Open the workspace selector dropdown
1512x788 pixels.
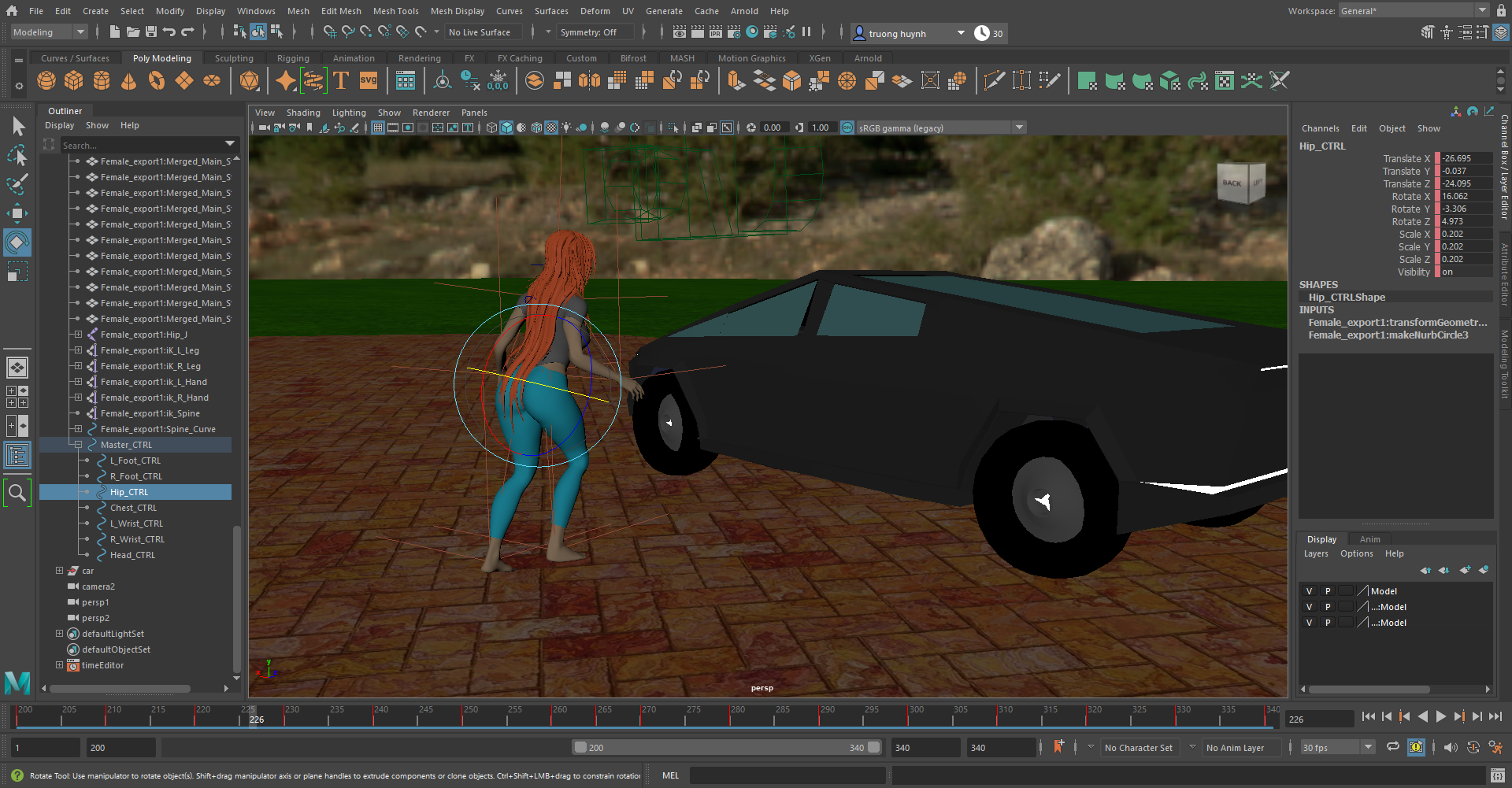coord(1484,9)
